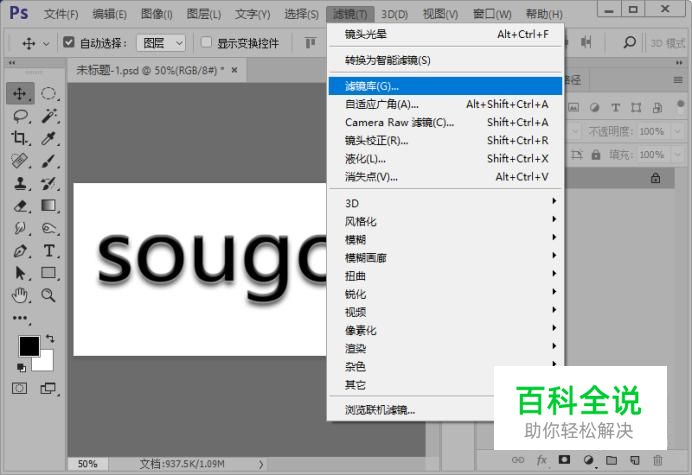Select the Horizontal Type tool

point(49,251)
